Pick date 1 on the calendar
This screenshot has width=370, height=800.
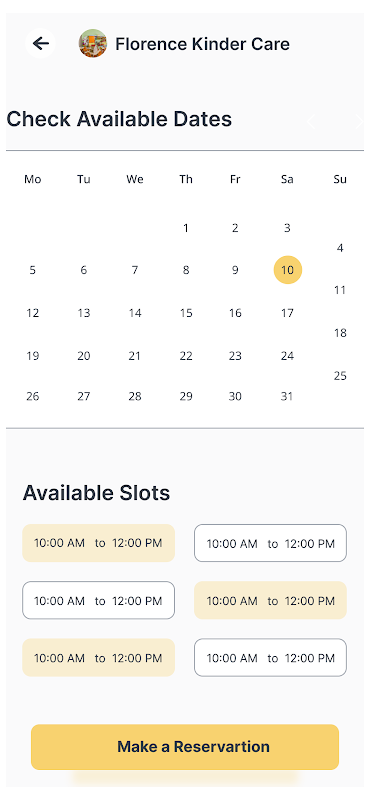click(186, 228)
